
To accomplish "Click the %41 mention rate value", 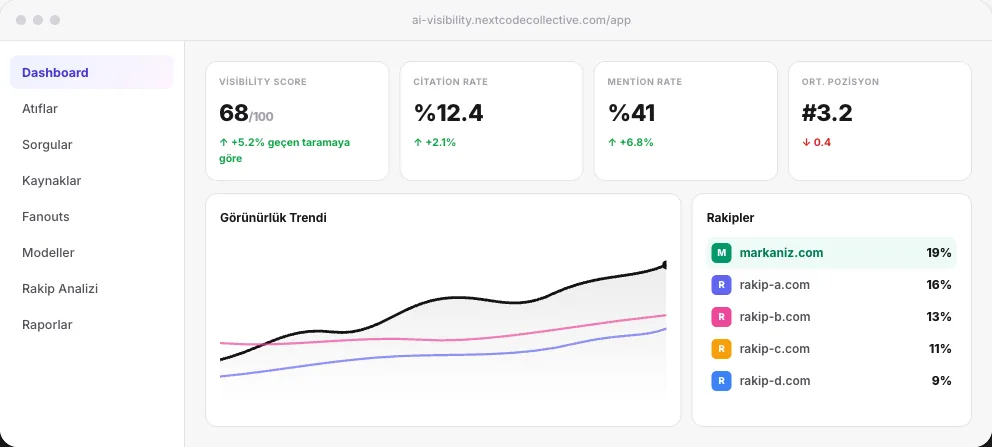I will [x=631, y=113].
